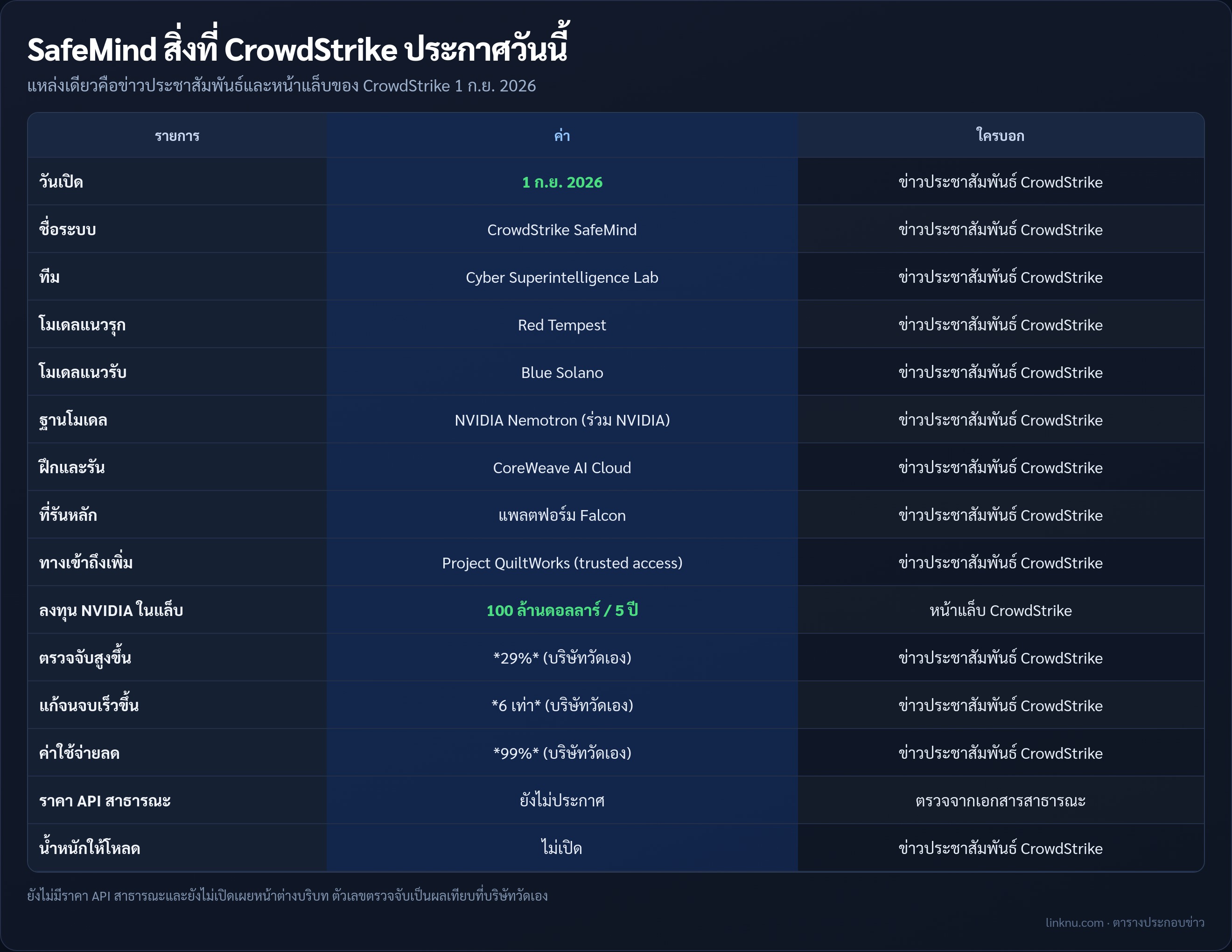Click the 'ราคา API สาธารณะ' row label
This screenshot has width=1232, height=952.
click(x=105, y=801)
